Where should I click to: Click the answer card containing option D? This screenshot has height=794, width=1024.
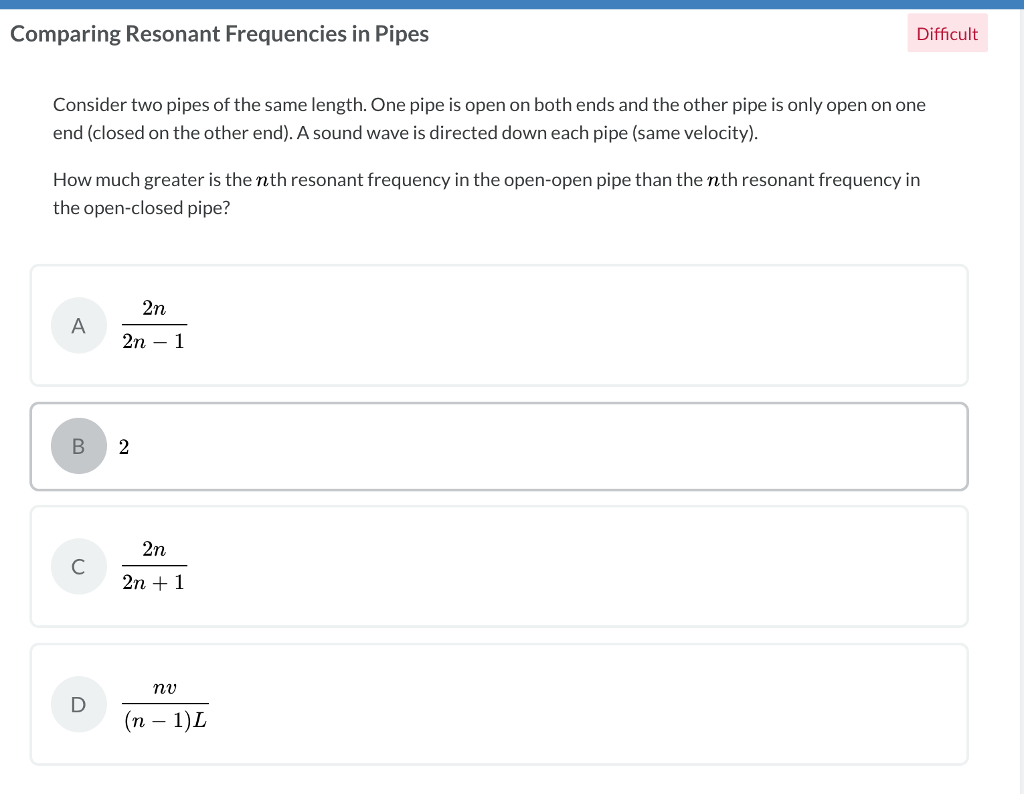500,704
